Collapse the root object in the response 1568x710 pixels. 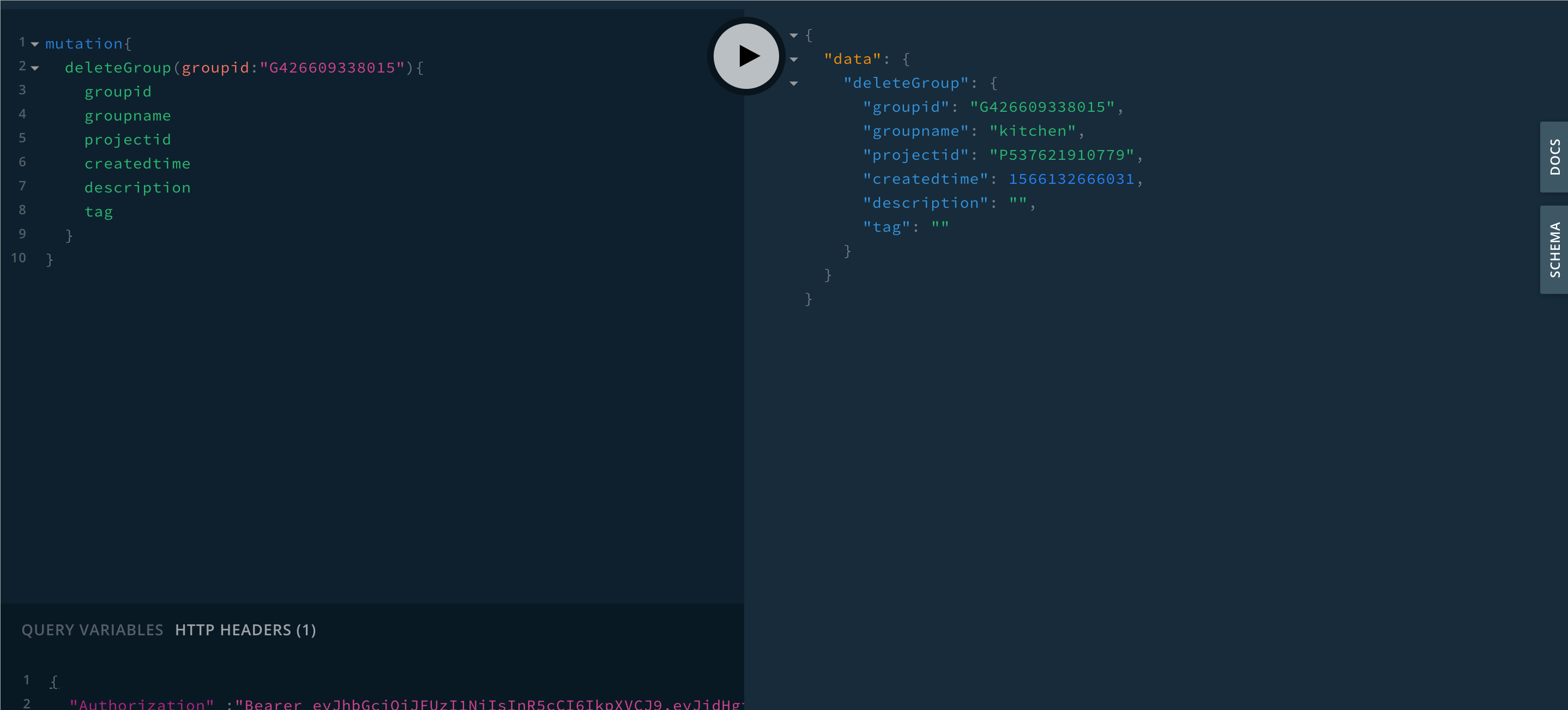point(794,35)
